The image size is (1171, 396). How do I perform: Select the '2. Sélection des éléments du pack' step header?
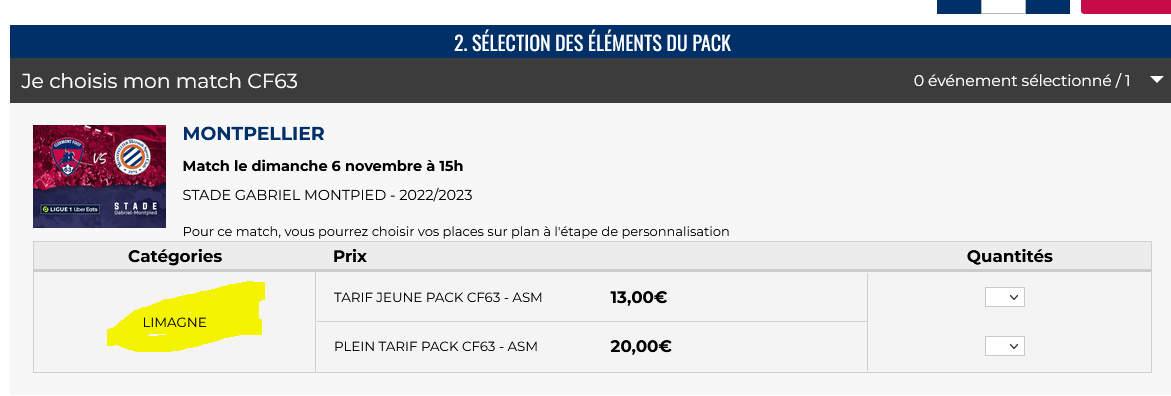pos(592,43)
